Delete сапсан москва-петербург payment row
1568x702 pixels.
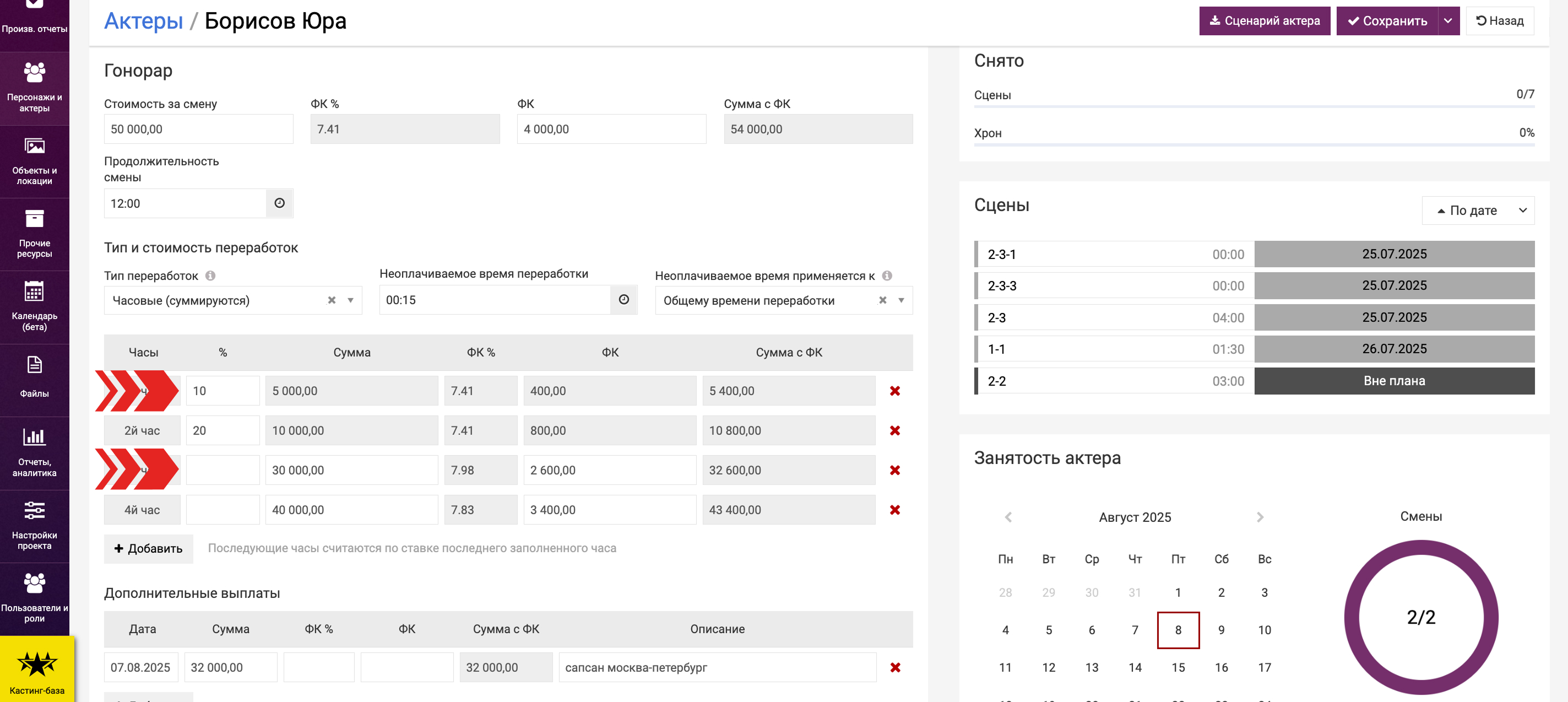(x=896, y=667)
